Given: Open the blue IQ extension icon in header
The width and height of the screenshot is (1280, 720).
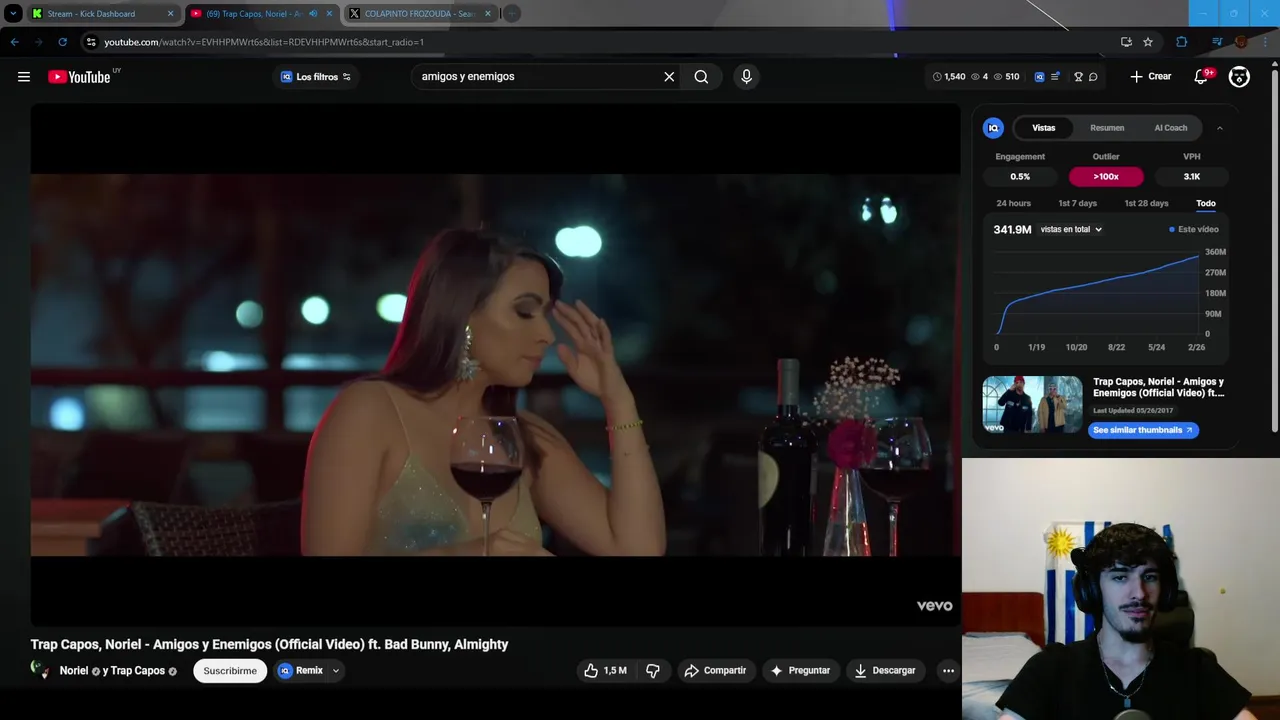Looking at the screenshot, I should pyautogui.click(x=1039, y=77).
